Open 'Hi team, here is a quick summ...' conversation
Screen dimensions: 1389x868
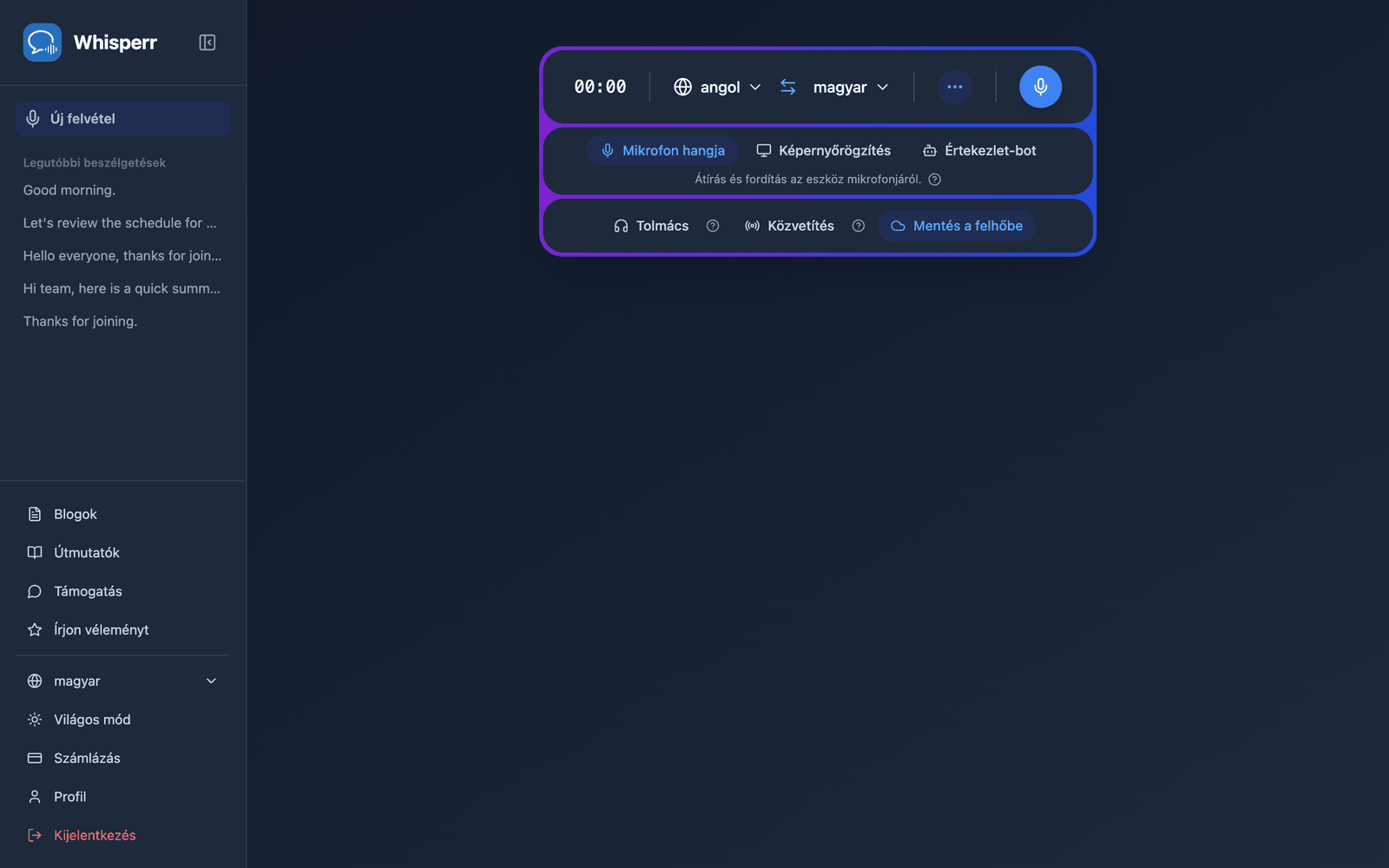click(x=122, y=288)
